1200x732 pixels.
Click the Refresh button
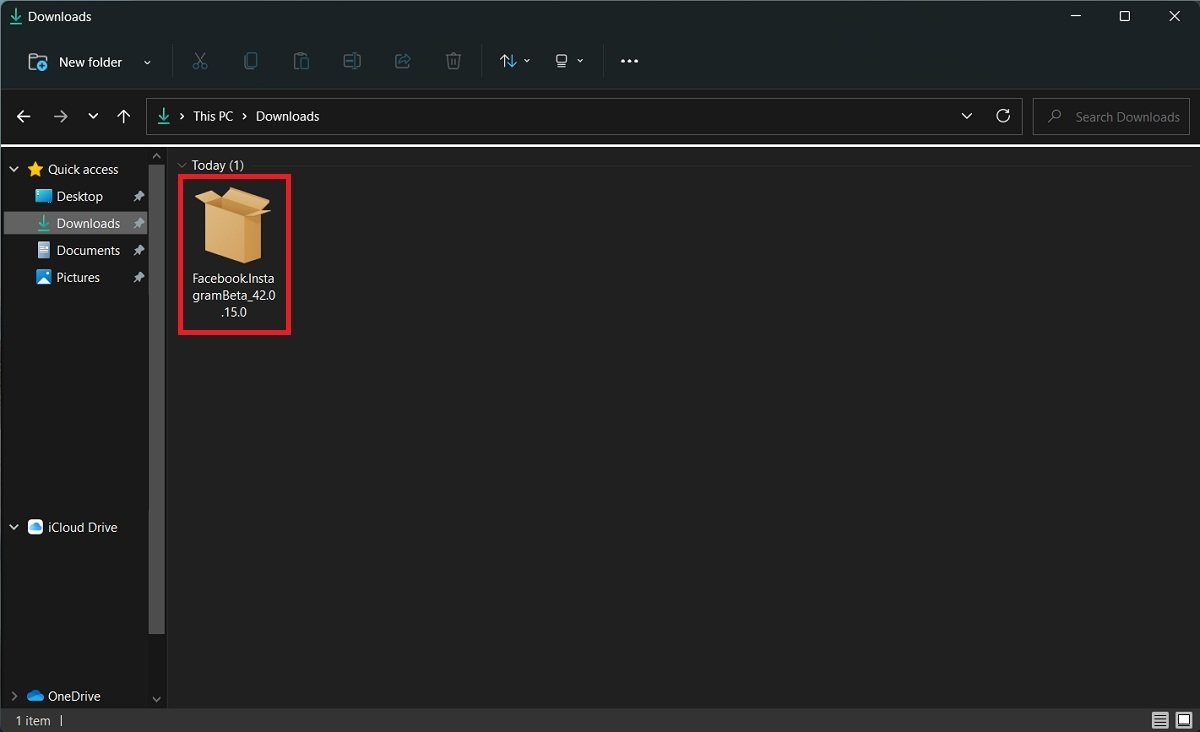pyautogui.click(x=1003, y=116)
